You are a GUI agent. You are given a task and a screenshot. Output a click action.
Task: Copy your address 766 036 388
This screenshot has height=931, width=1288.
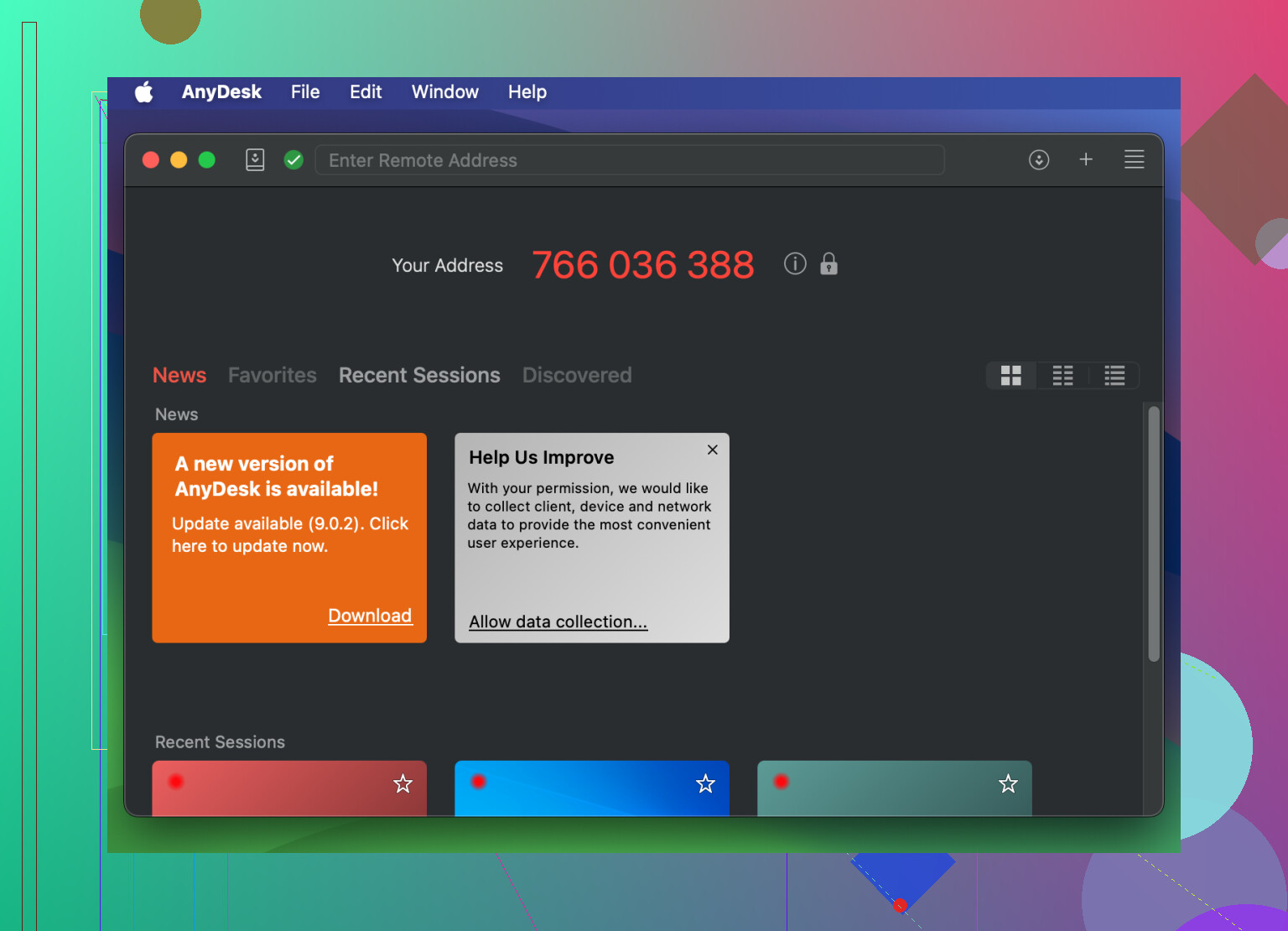click(x=643, y=265)
